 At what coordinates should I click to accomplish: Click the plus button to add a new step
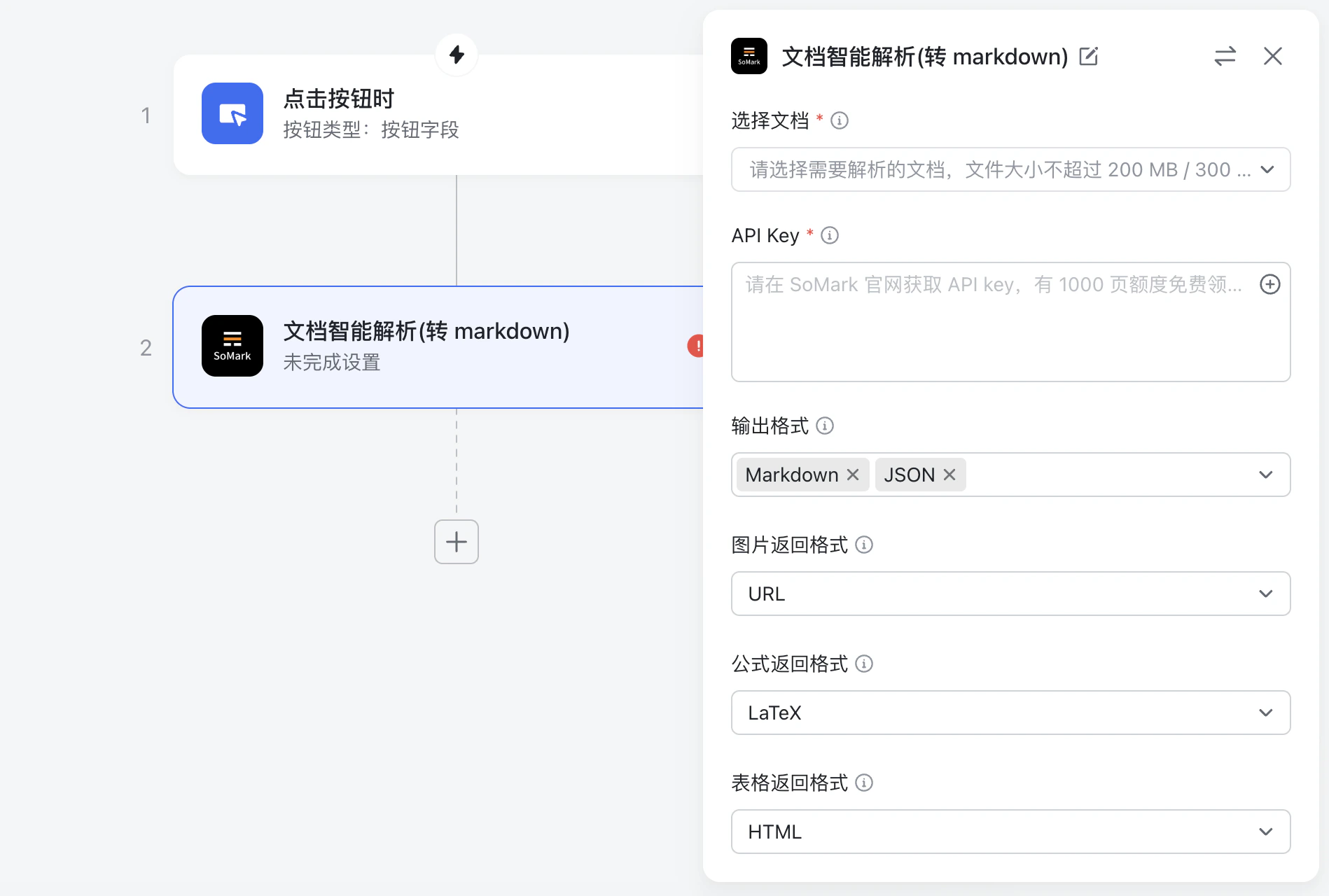point(456,542)
